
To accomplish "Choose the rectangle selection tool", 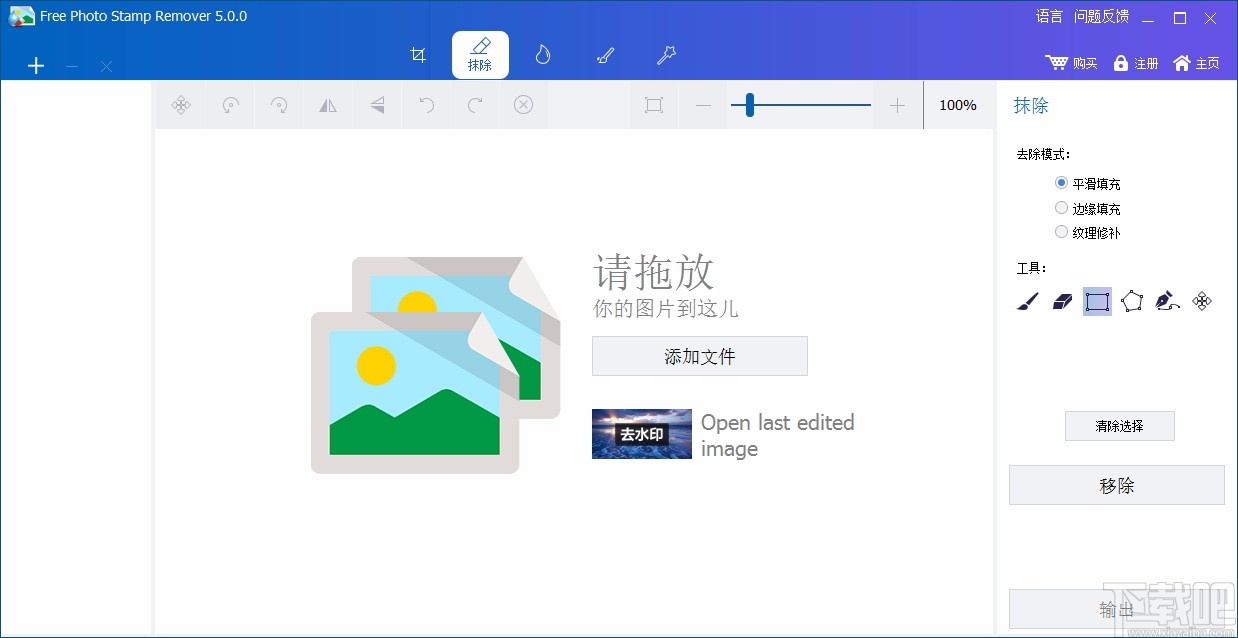I will coord(1097,301).
